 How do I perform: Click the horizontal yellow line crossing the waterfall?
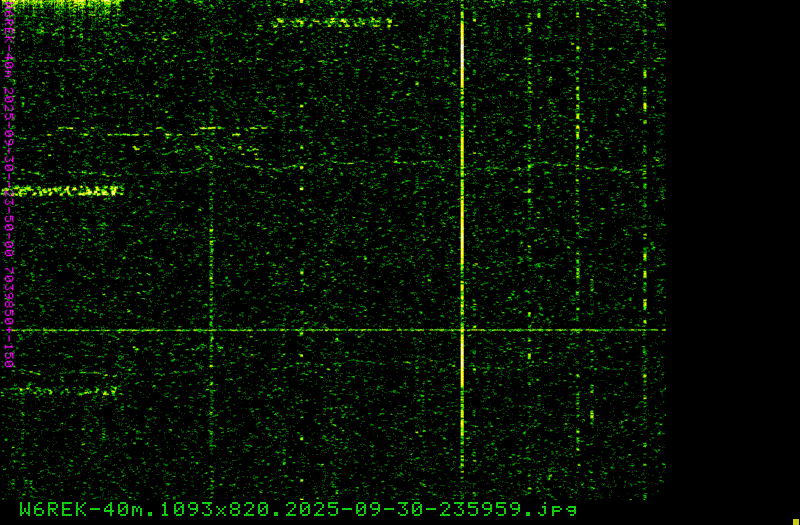(300, 329)
